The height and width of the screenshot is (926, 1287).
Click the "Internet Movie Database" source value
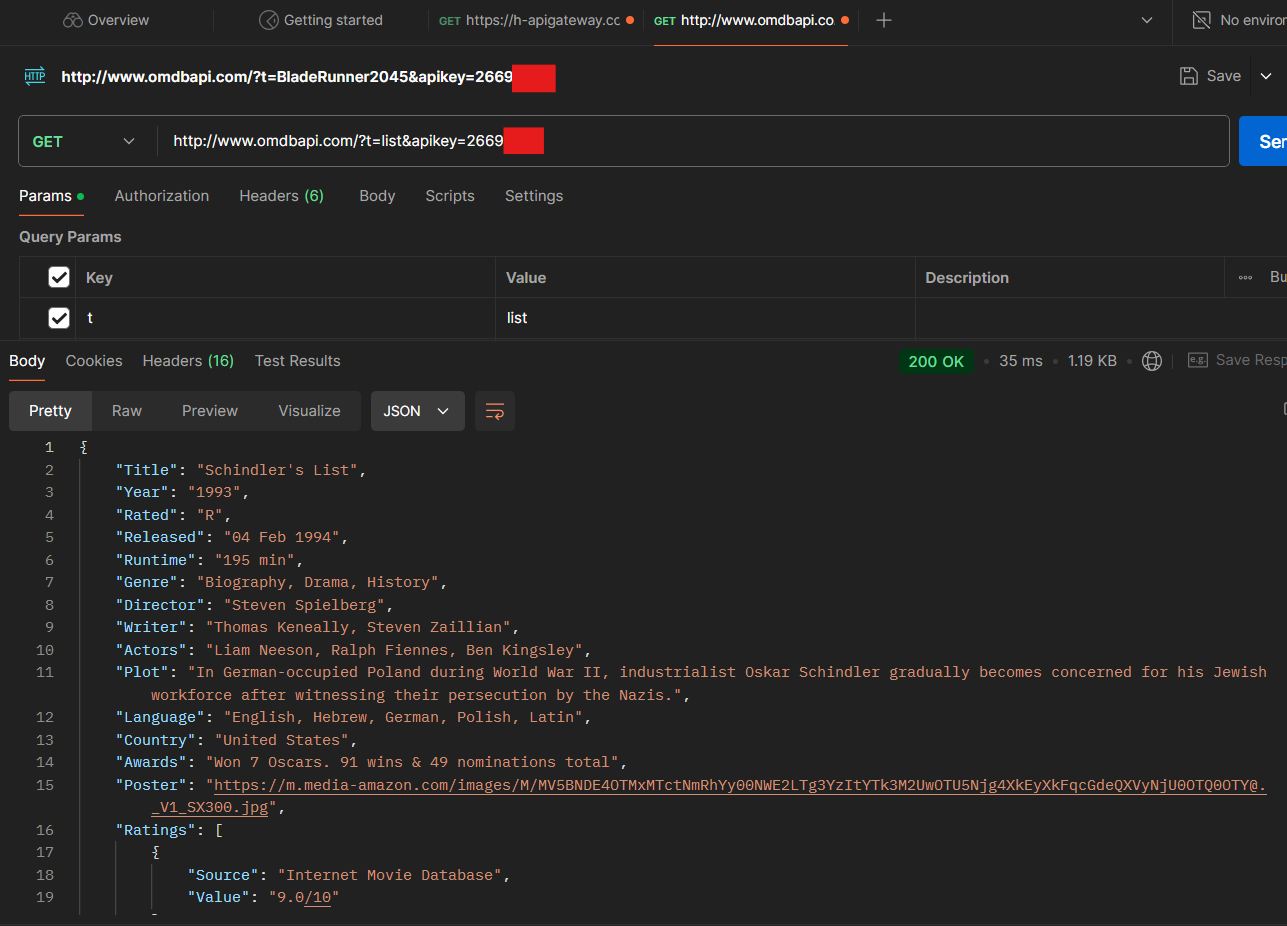(x=391, y=875)
